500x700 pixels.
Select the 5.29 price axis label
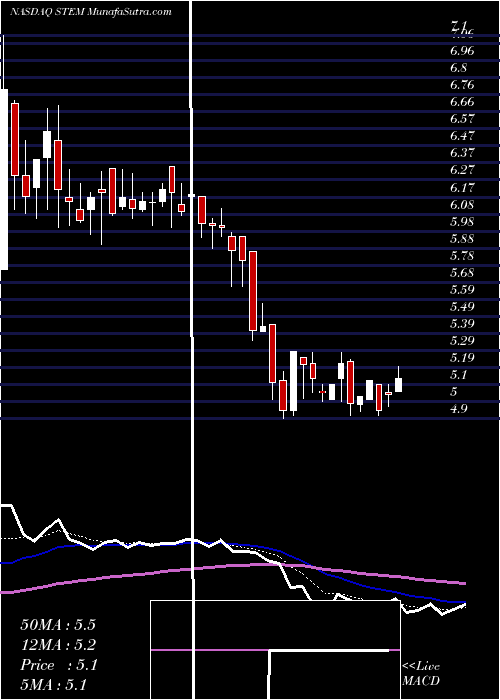click(462, 341)
